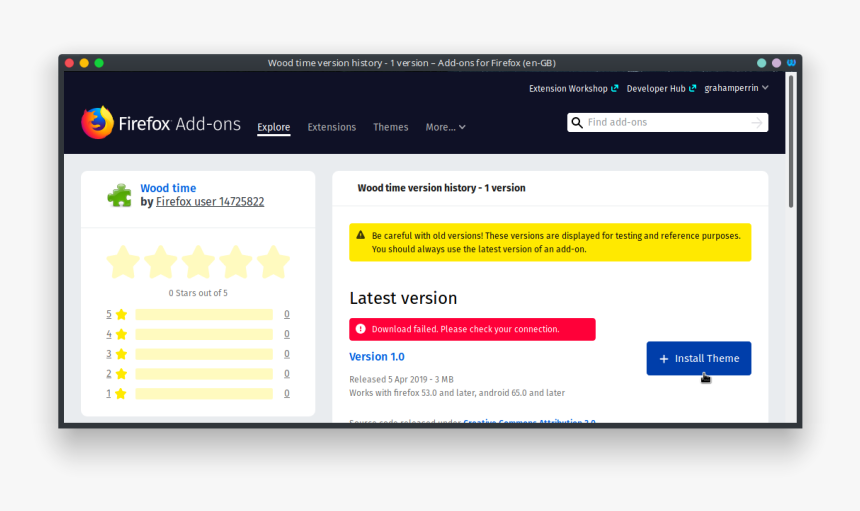
Task: Open the Firefox user 14725822 profile link
Action: 210,202
